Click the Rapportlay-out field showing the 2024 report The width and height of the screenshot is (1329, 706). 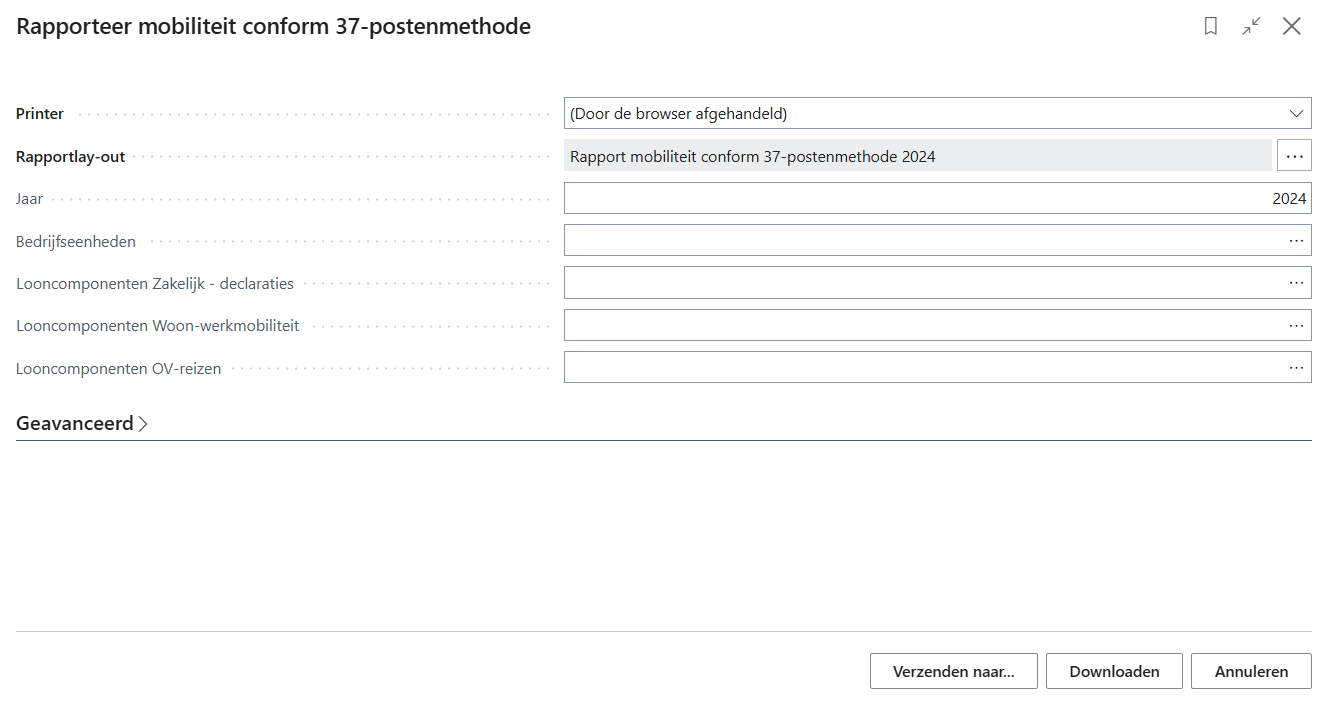pyautogui.click(x=916, y=156)
